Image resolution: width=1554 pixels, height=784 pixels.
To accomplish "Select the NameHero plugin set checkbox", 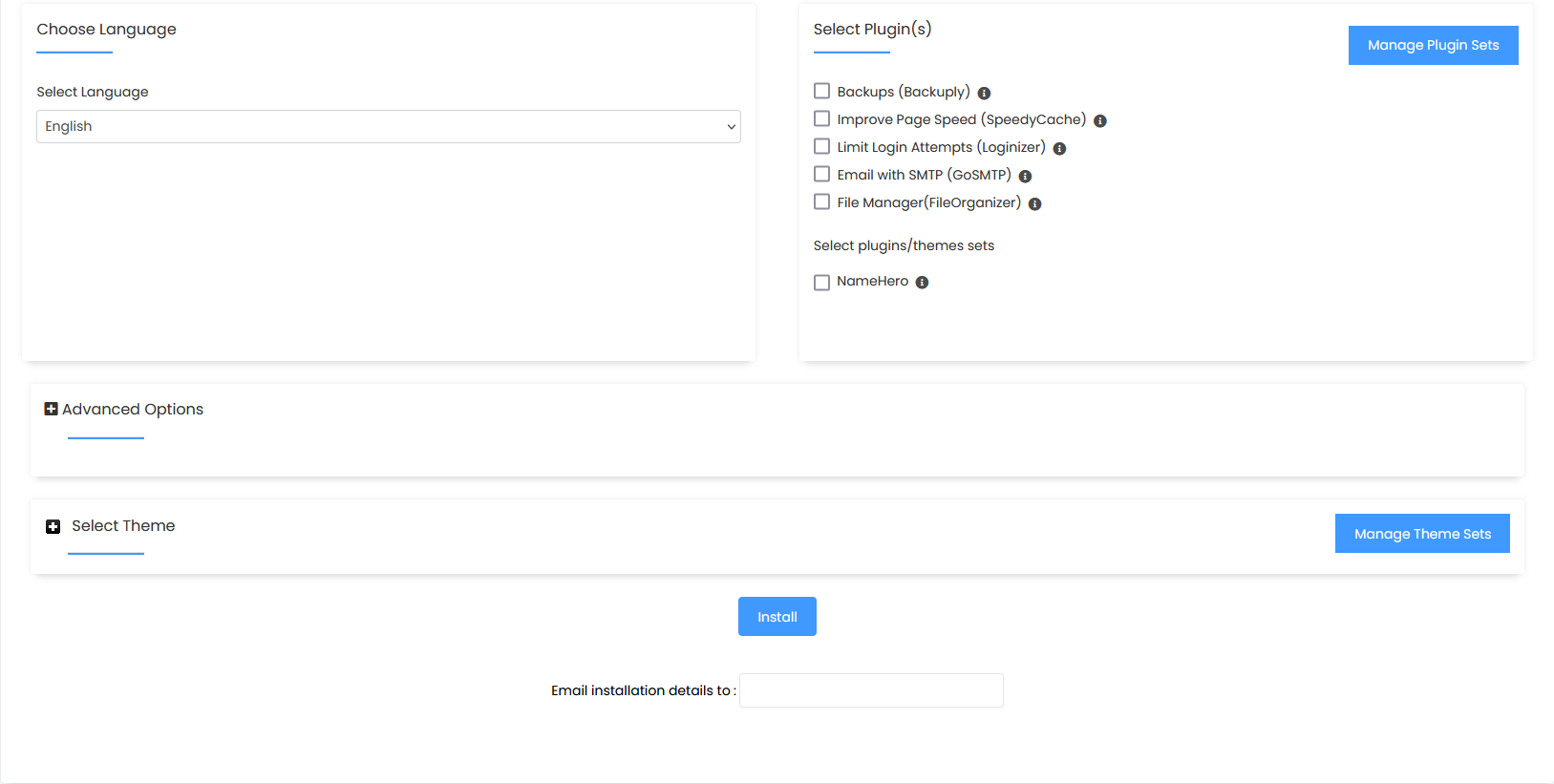I will tap(821, 283).
